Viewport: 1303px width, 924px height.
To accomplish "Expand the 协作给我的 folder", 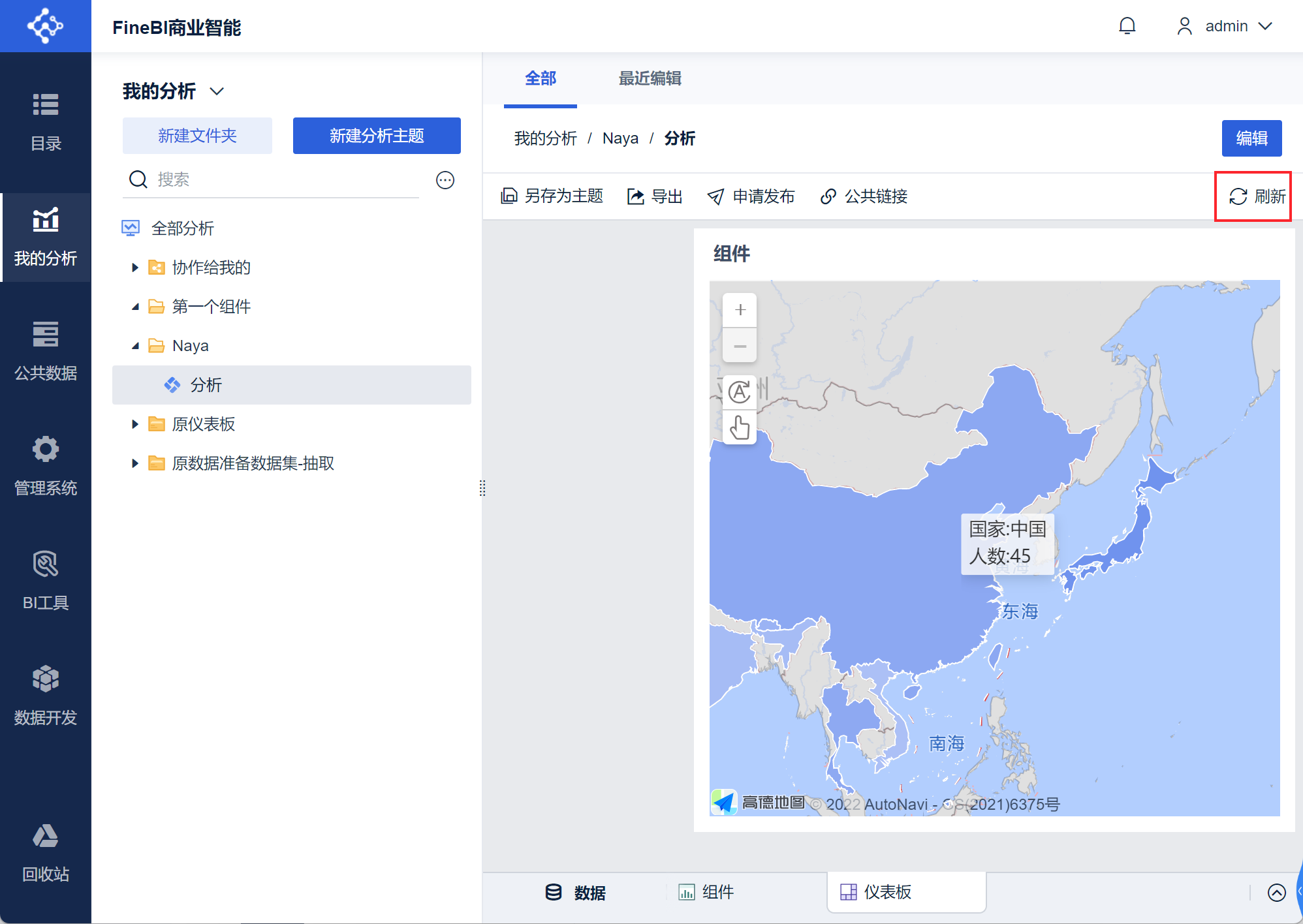I will (135, 268).
